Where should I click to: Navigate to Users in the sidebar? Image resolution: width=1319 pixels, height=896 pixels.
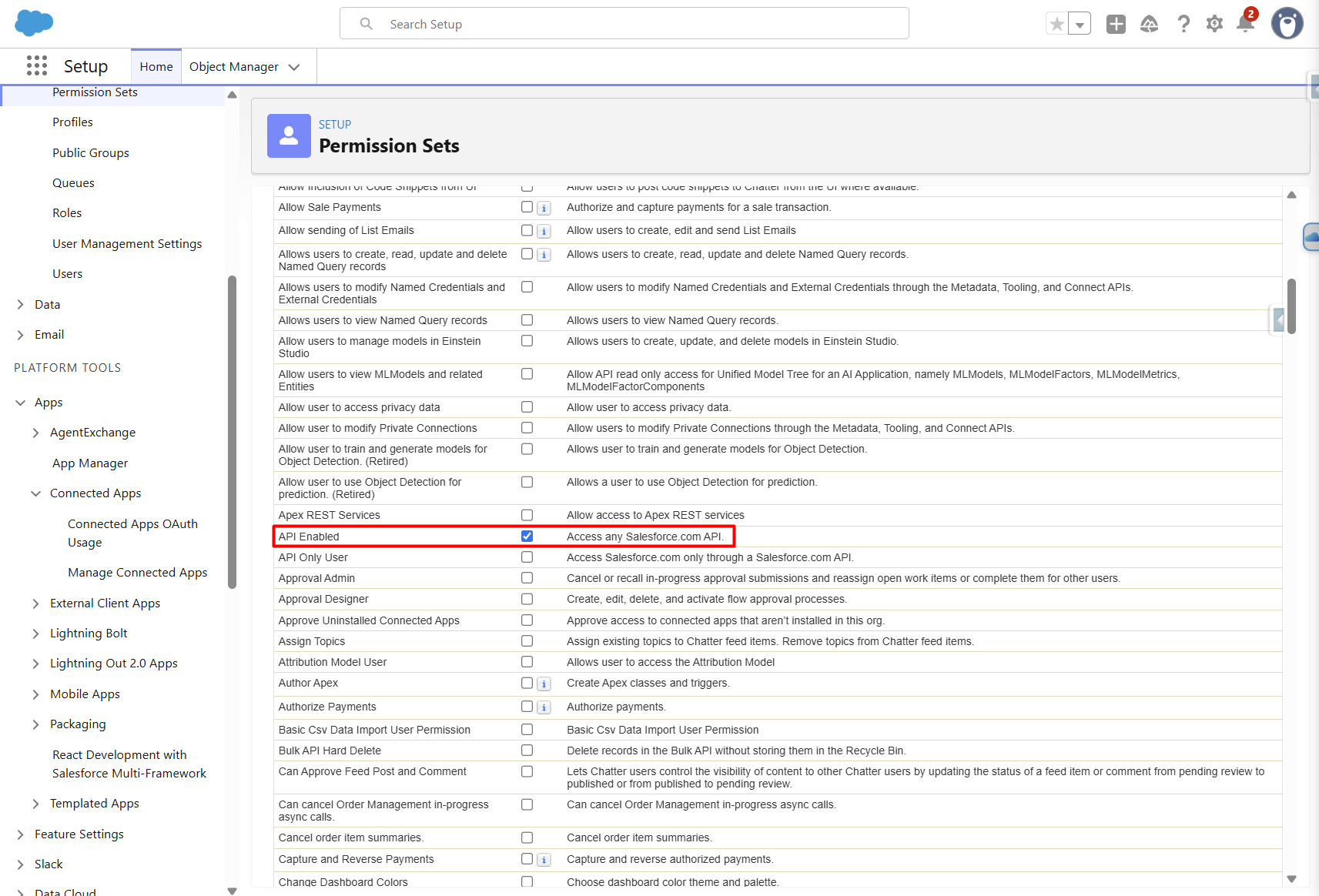click(67, 274)
